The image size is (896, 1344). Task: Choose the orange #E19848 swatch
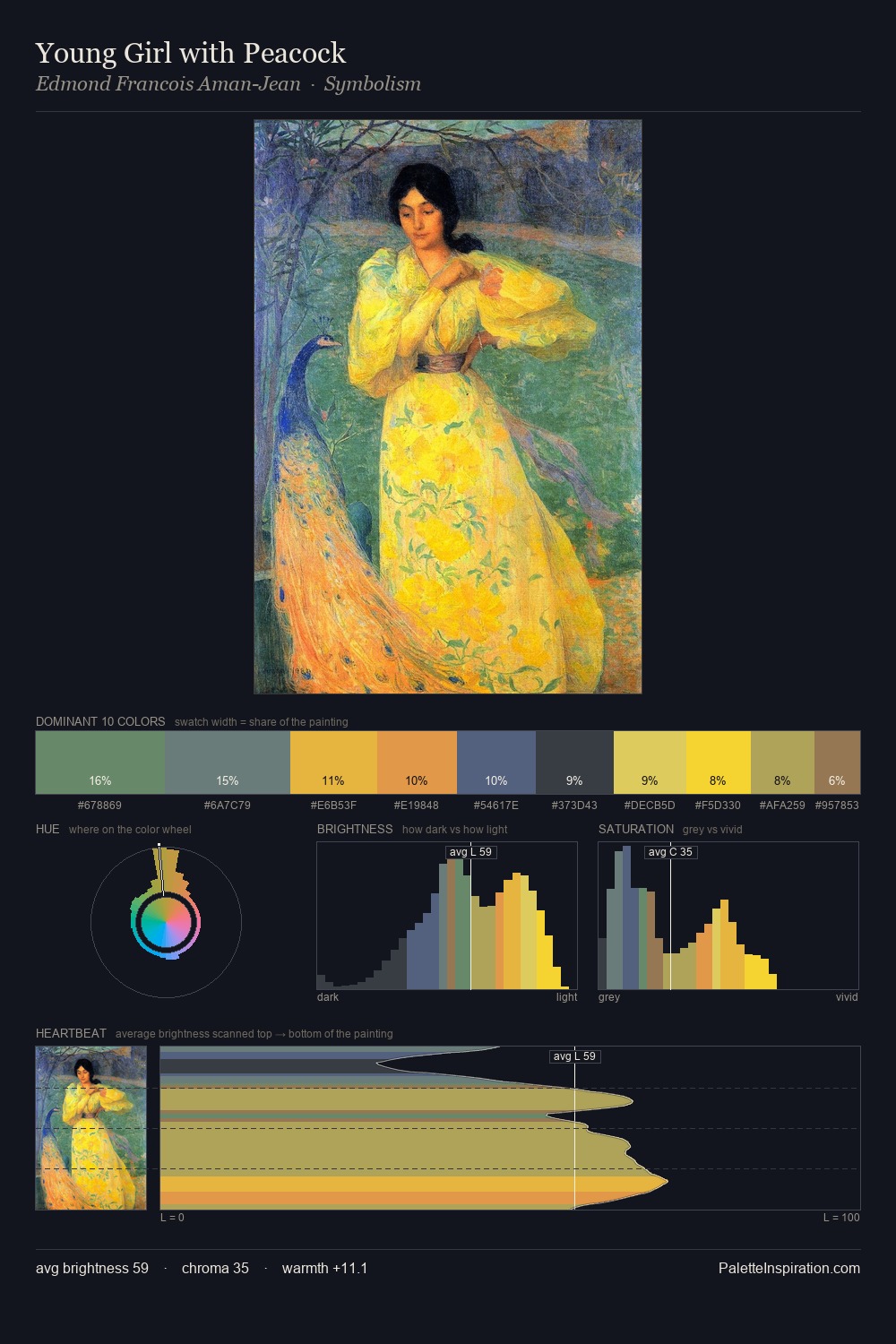(417, 762)
